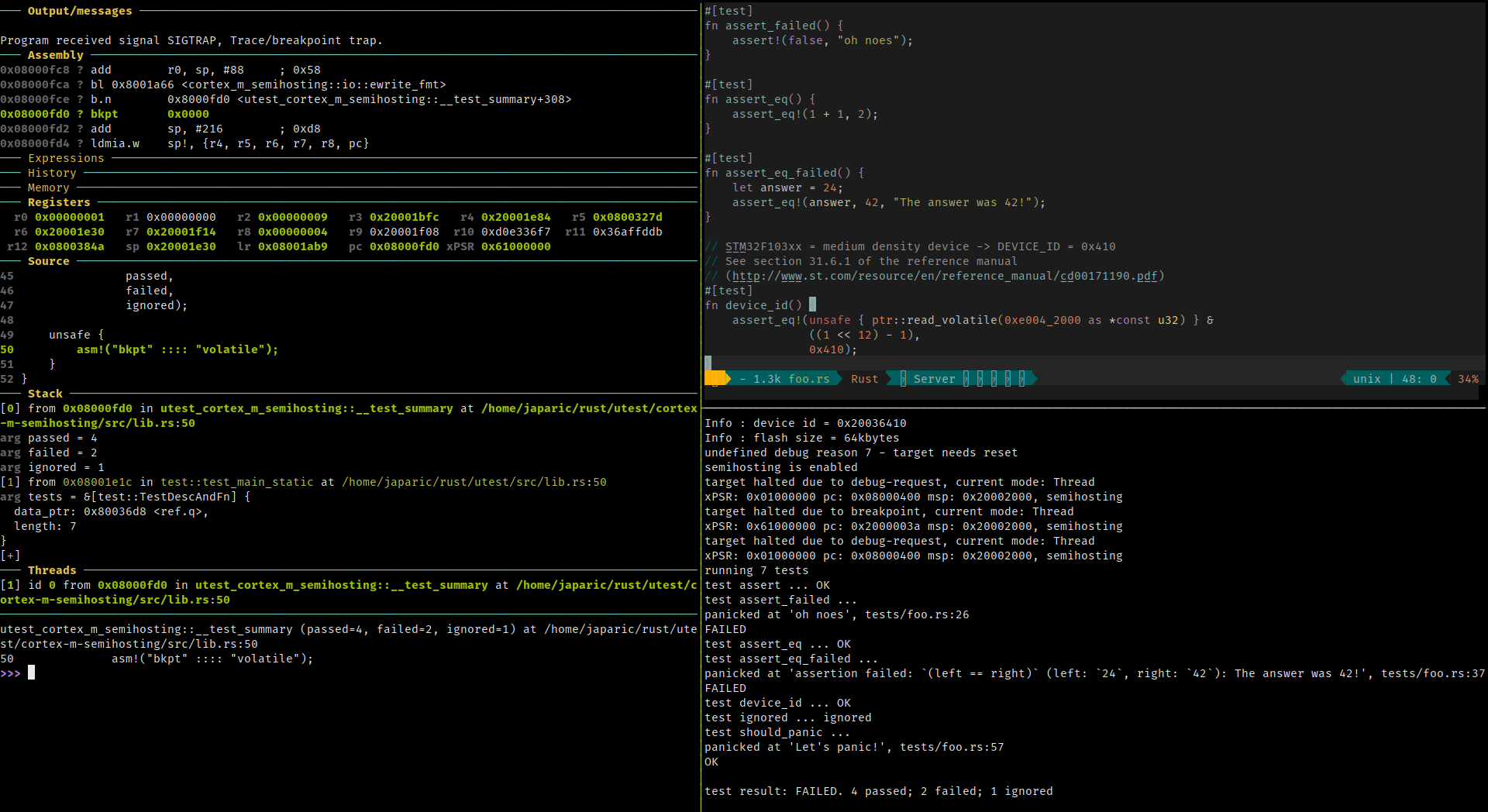The height and width of the screenshot is (812, 1488).
Task: Click the "Memory" section header
Action: 49,188
